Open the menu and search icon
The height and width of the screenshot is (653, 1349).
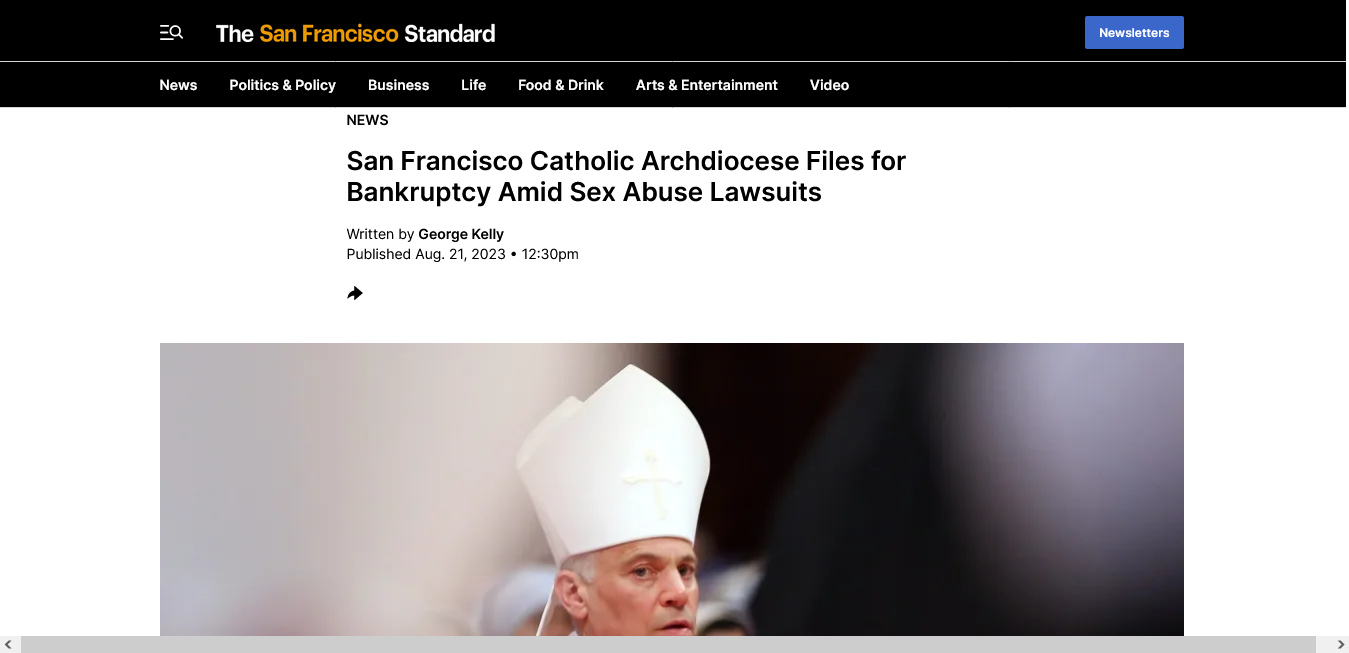click(x=171, y=33)
